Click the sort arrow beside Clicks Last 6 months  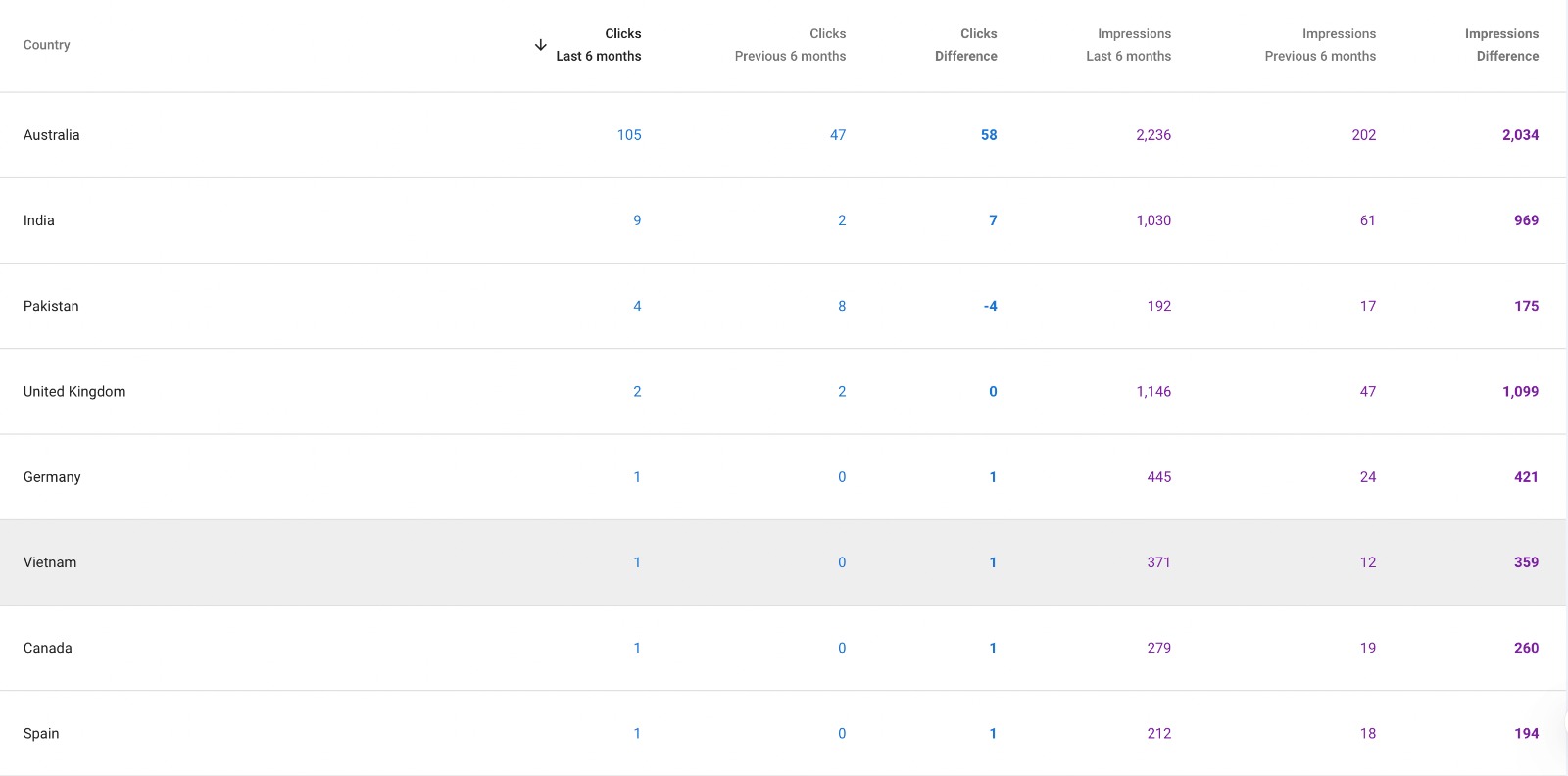(x=540, y=45)
